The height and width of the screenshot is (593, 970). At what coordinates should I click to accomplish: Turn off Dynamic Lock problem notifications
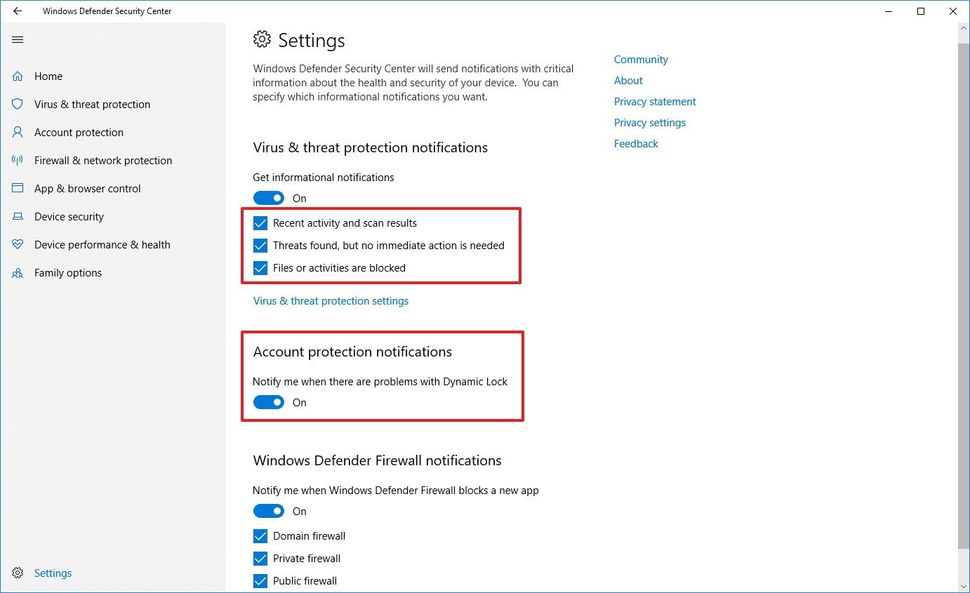click(x=269, y=401)
